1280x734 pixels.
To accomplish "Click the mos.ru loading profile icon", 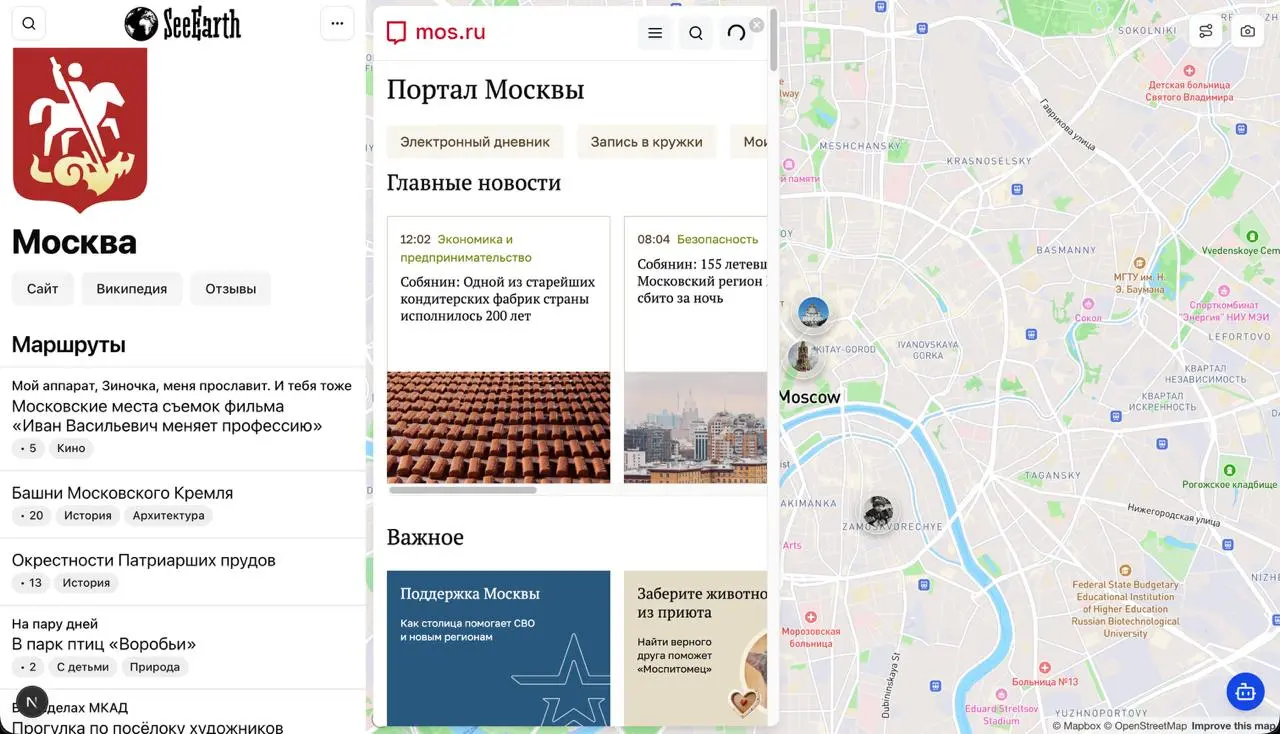I will pyautogui.click(x=736, y=33).
